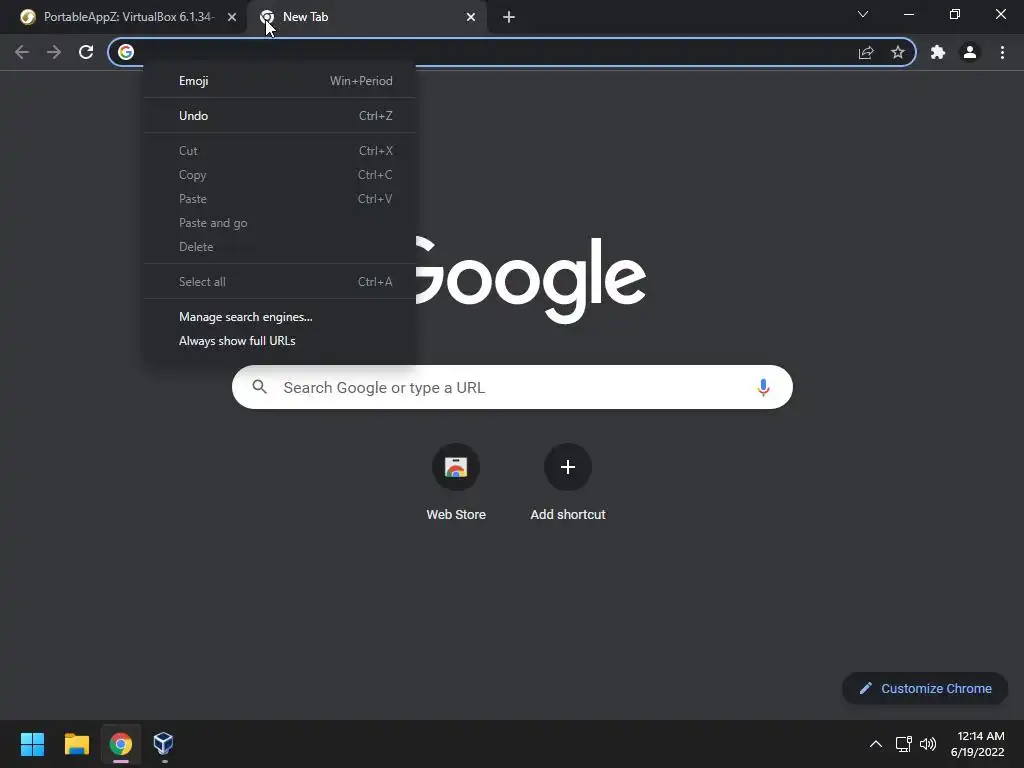Choose Undo from context menu
This screenshot has height=768, width=1024.
tap(280, 116)
